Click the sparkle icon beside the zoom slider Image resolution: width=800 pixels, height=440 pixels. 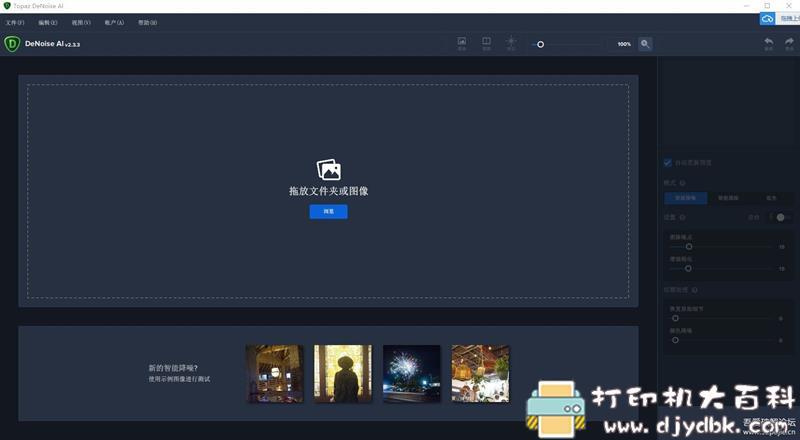coord(511,43)
